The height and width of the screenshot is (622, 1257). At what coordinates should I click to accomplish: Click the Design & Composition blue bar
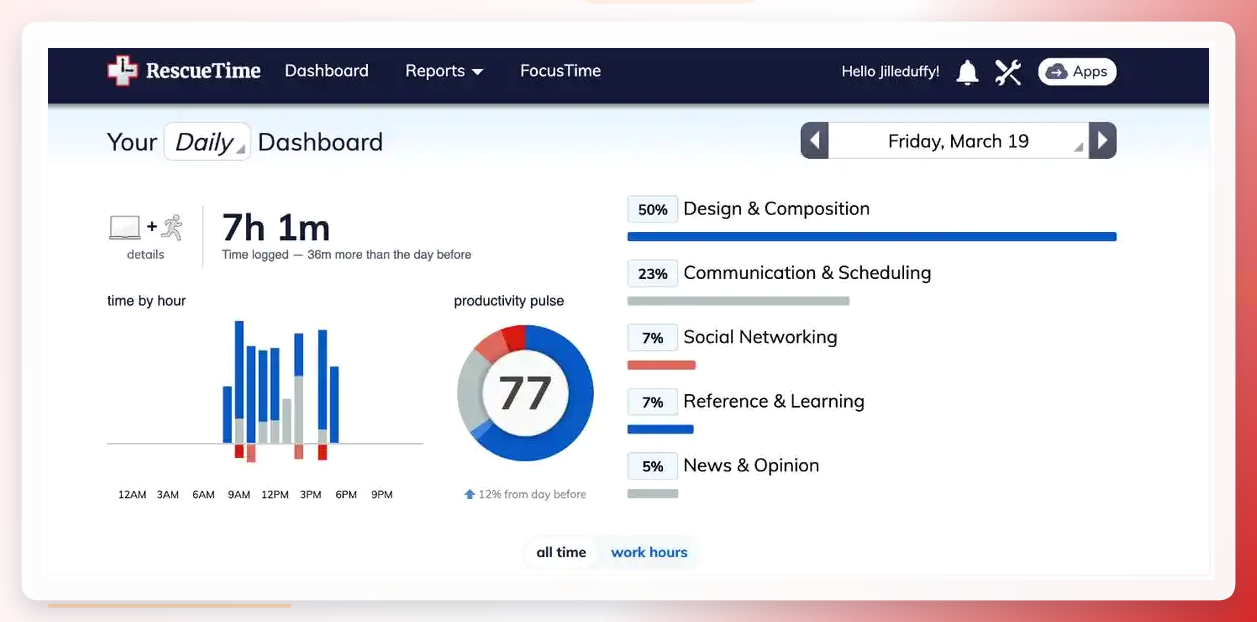(872, 237)
